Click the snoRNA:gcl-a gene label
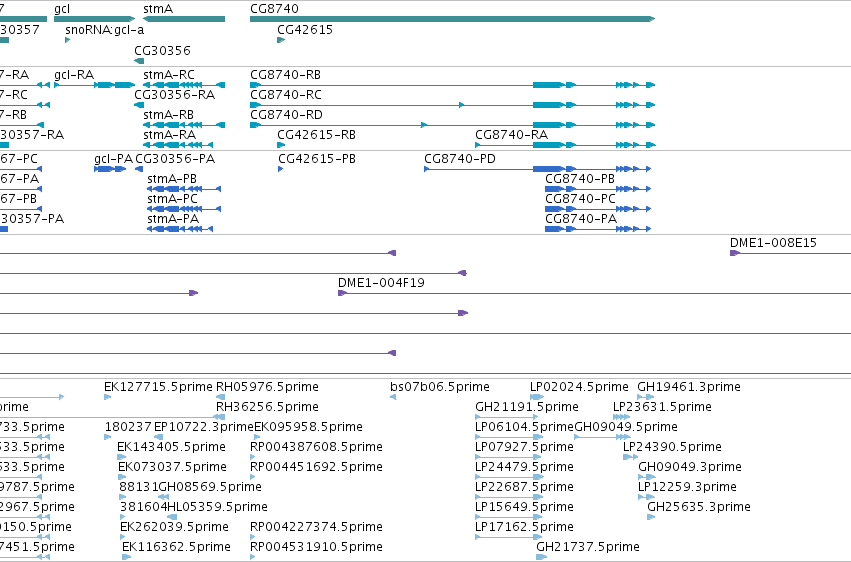 105,29
